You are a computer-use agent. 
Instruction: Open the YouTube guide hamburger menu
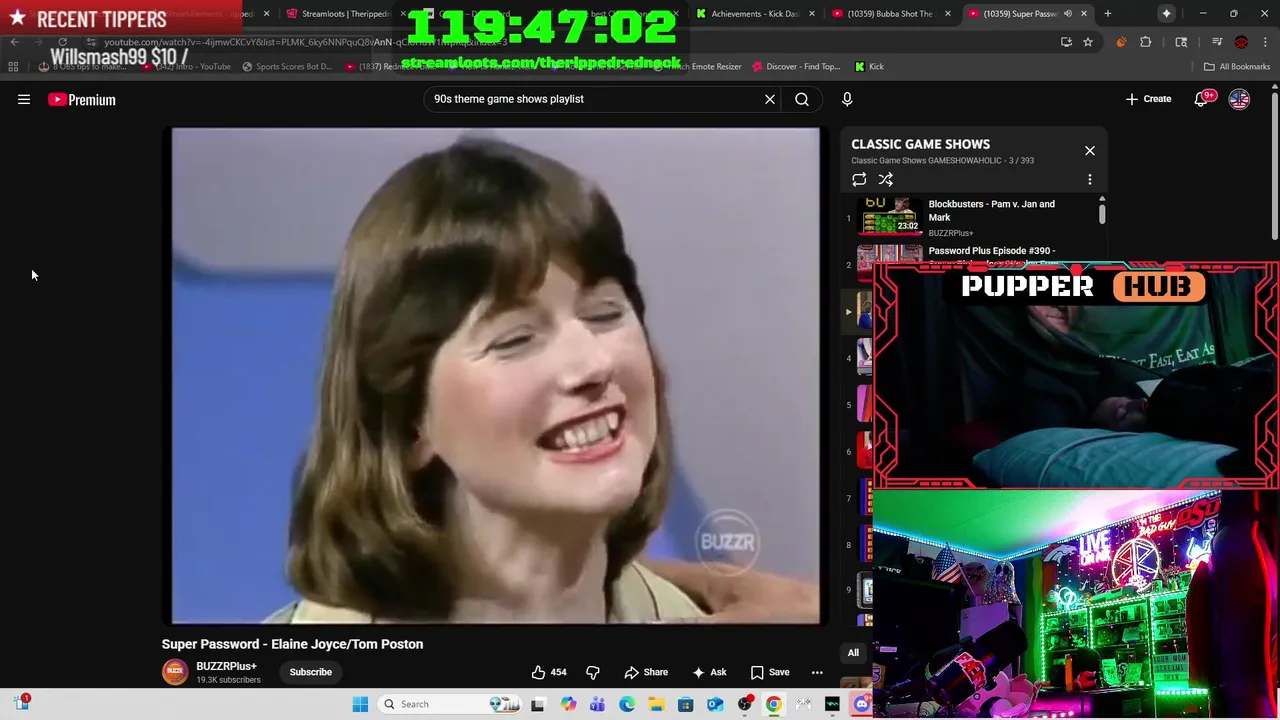(24, 99)
